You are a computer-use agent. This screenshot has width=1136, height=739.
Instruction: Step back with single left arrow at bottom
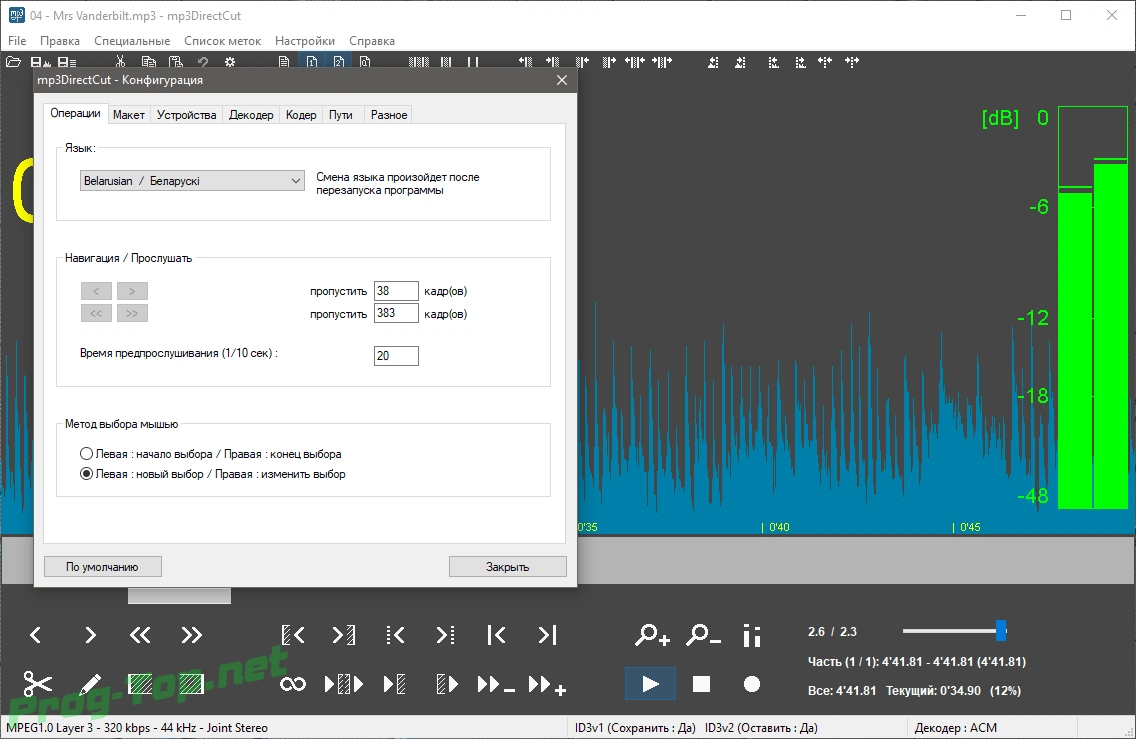pos(36,635)
